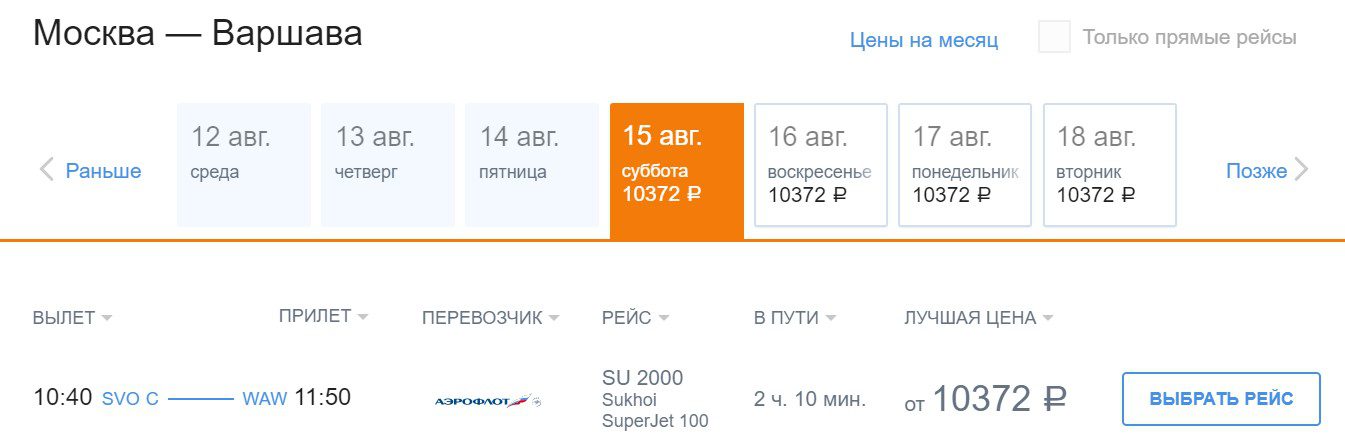Click the sort arrow next to ПРИЛЕТ
Image resolution: width=1345 pixels, height=444 pixels.
(x=362, y=317)
